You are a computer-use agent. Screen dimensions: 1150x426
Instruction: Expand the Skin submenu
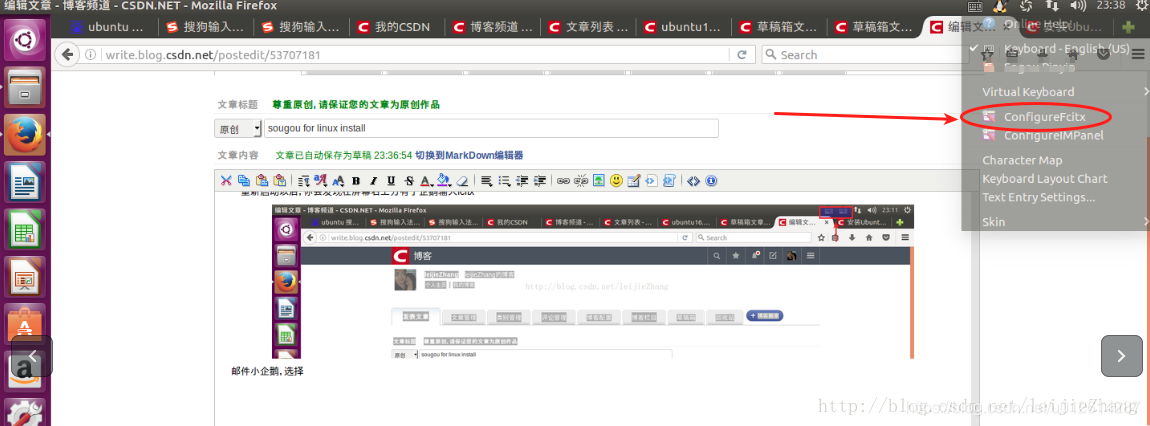(1055, 221)
